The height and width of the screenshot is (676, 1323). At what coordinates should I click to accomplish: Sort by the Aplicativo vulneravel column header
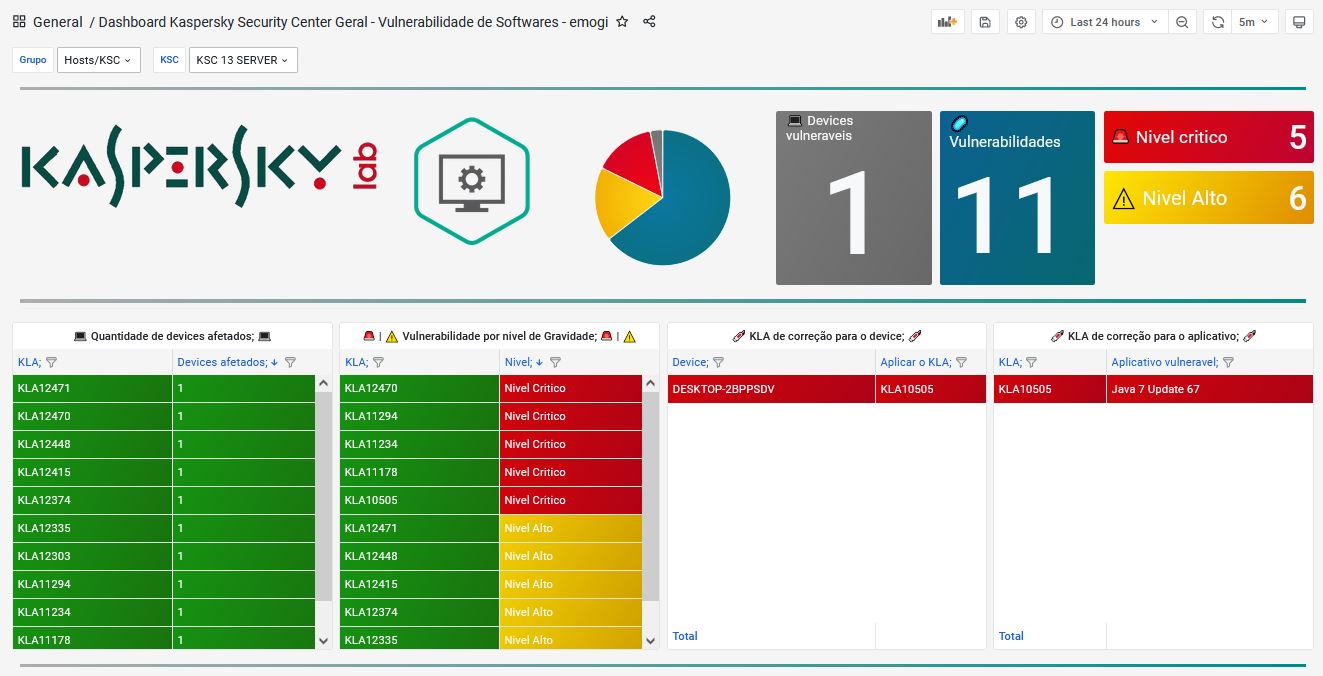1164,363
